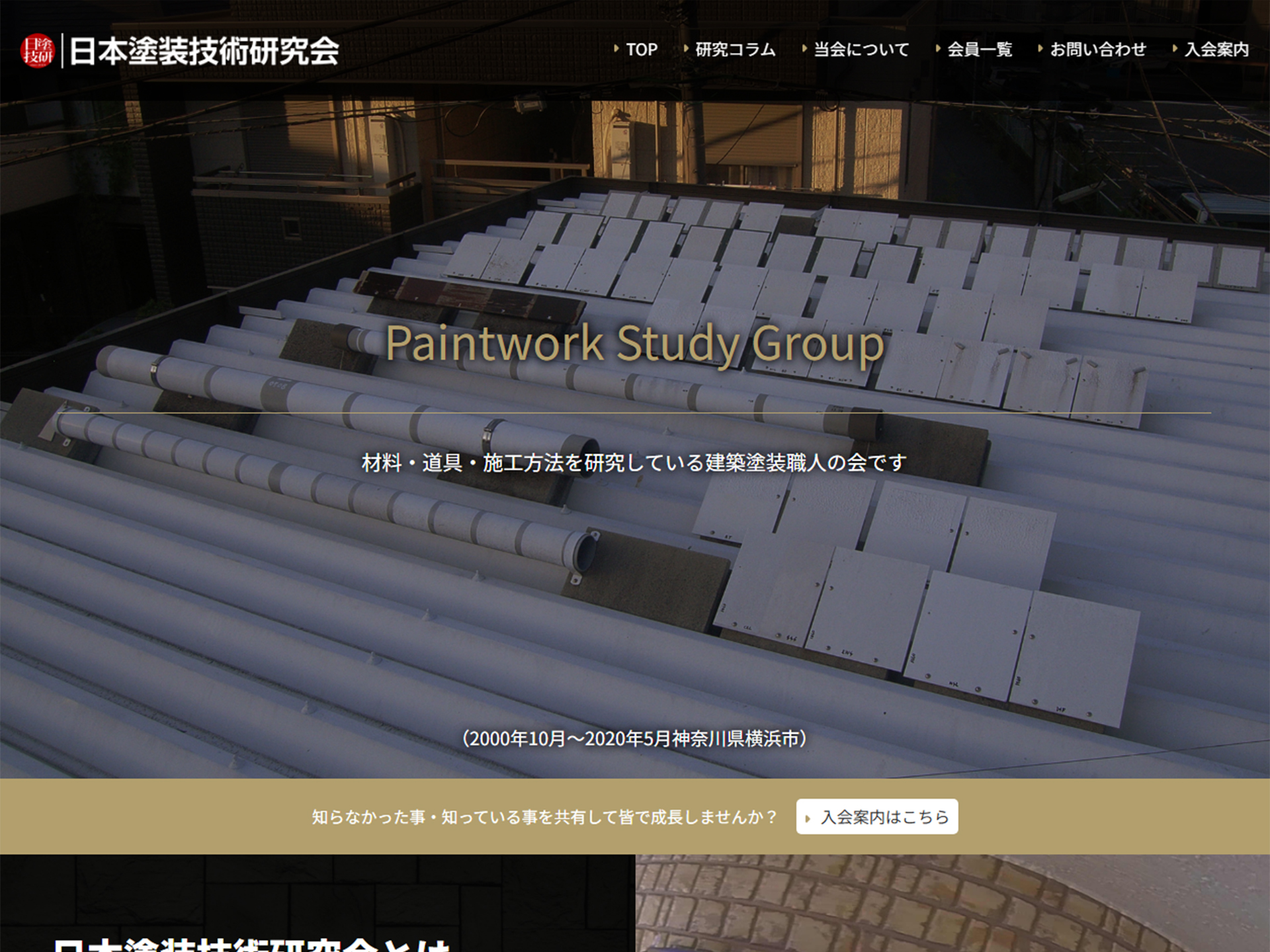Click the 2000年10月〜2020年5月 photo caption
Screen dimensions: 1270x952
pos(634,738)
